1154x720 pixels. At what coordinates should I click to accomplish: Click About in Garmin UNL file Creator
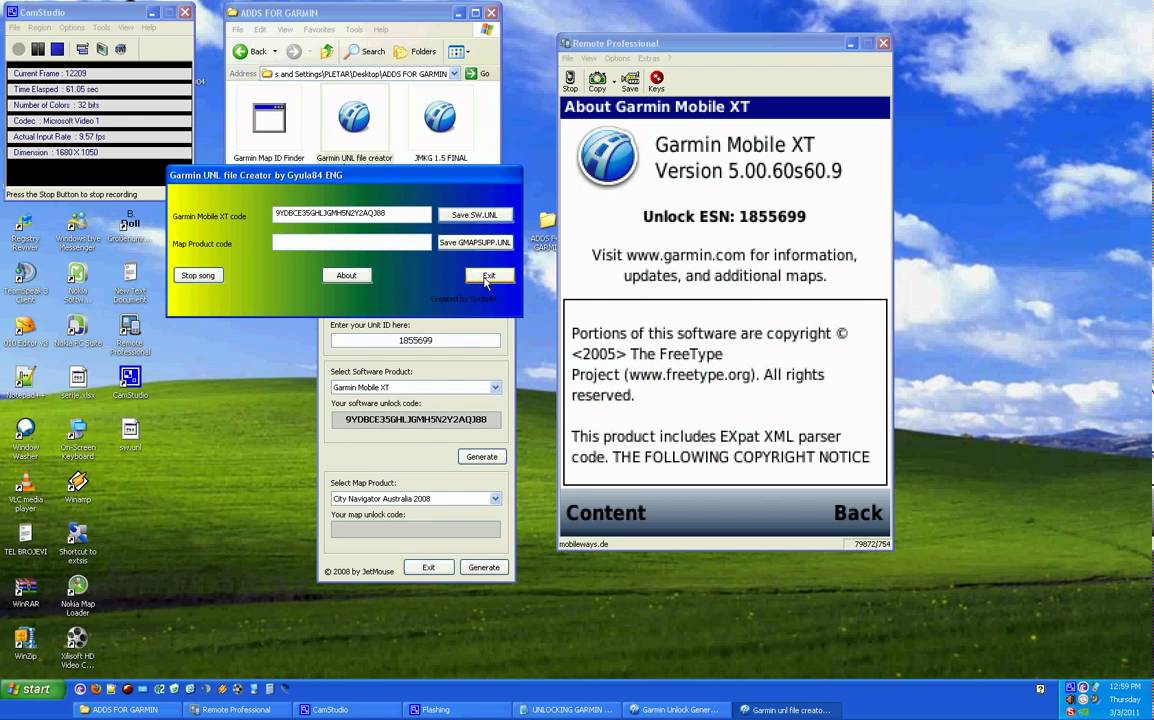coord(347,275)
